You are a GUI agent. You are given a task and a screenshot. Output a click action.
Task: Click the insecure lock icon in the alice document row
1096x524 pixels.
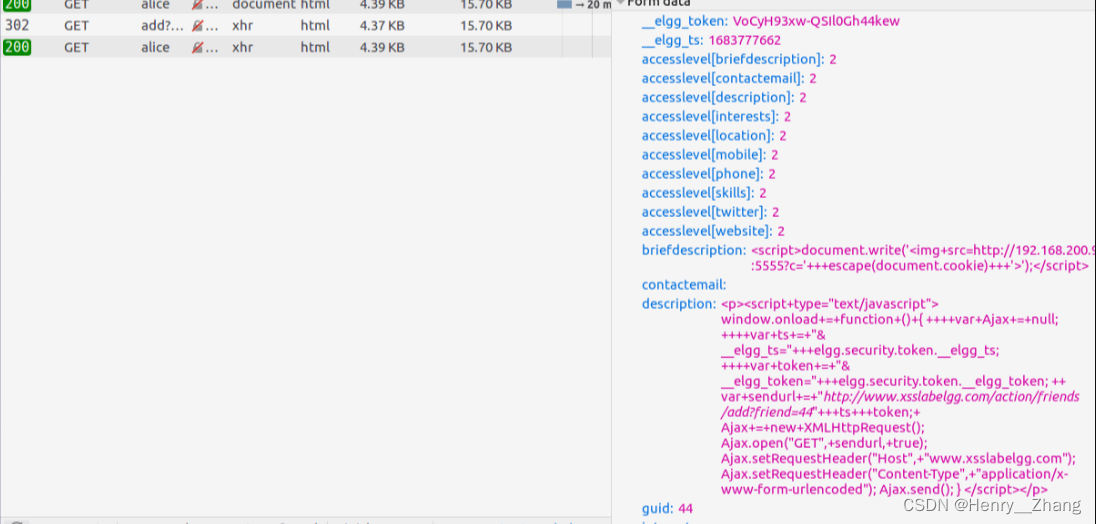point(199,5)
